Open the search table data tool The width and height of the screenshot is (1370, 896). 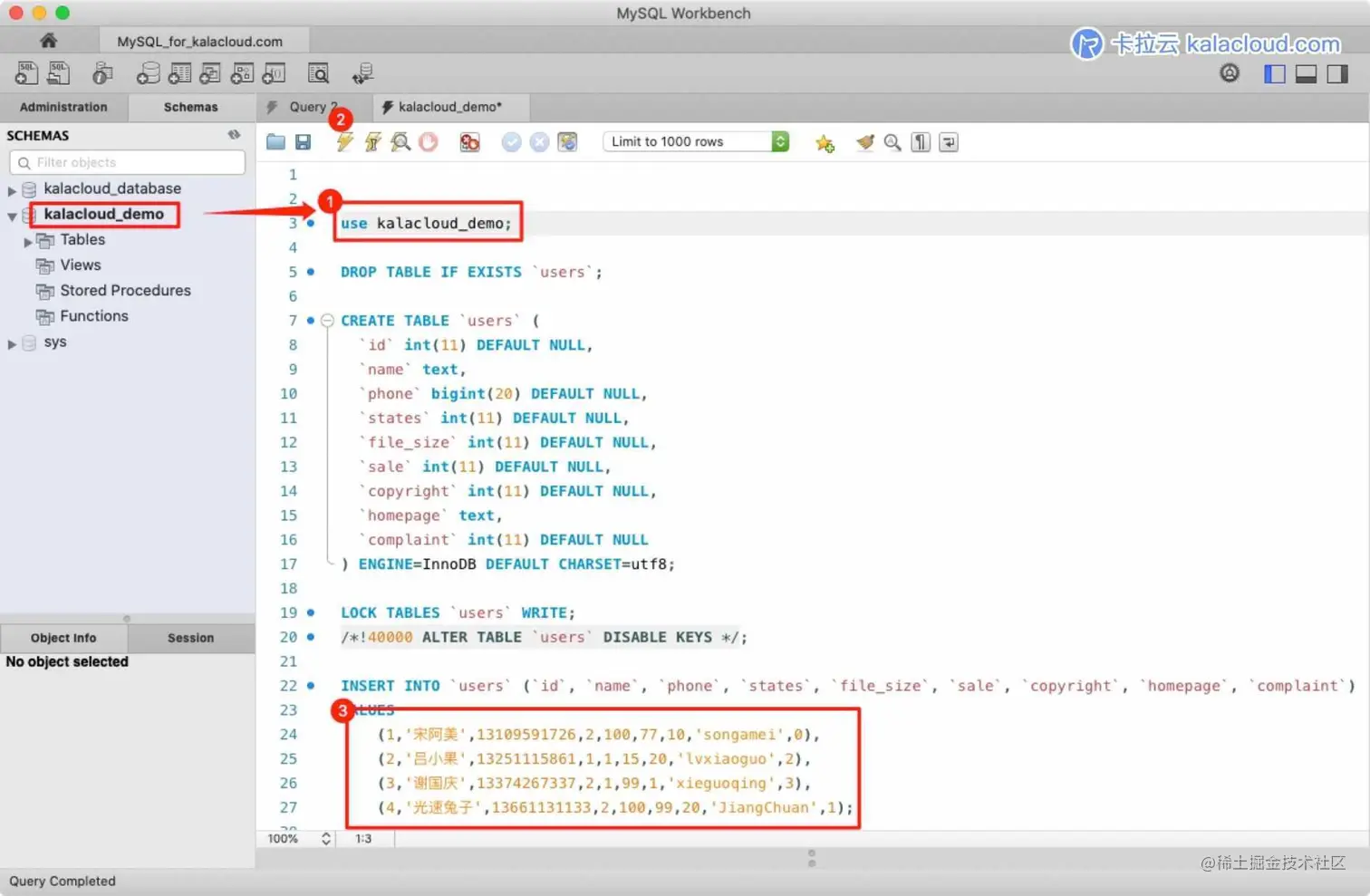click(x=318, y=73)
